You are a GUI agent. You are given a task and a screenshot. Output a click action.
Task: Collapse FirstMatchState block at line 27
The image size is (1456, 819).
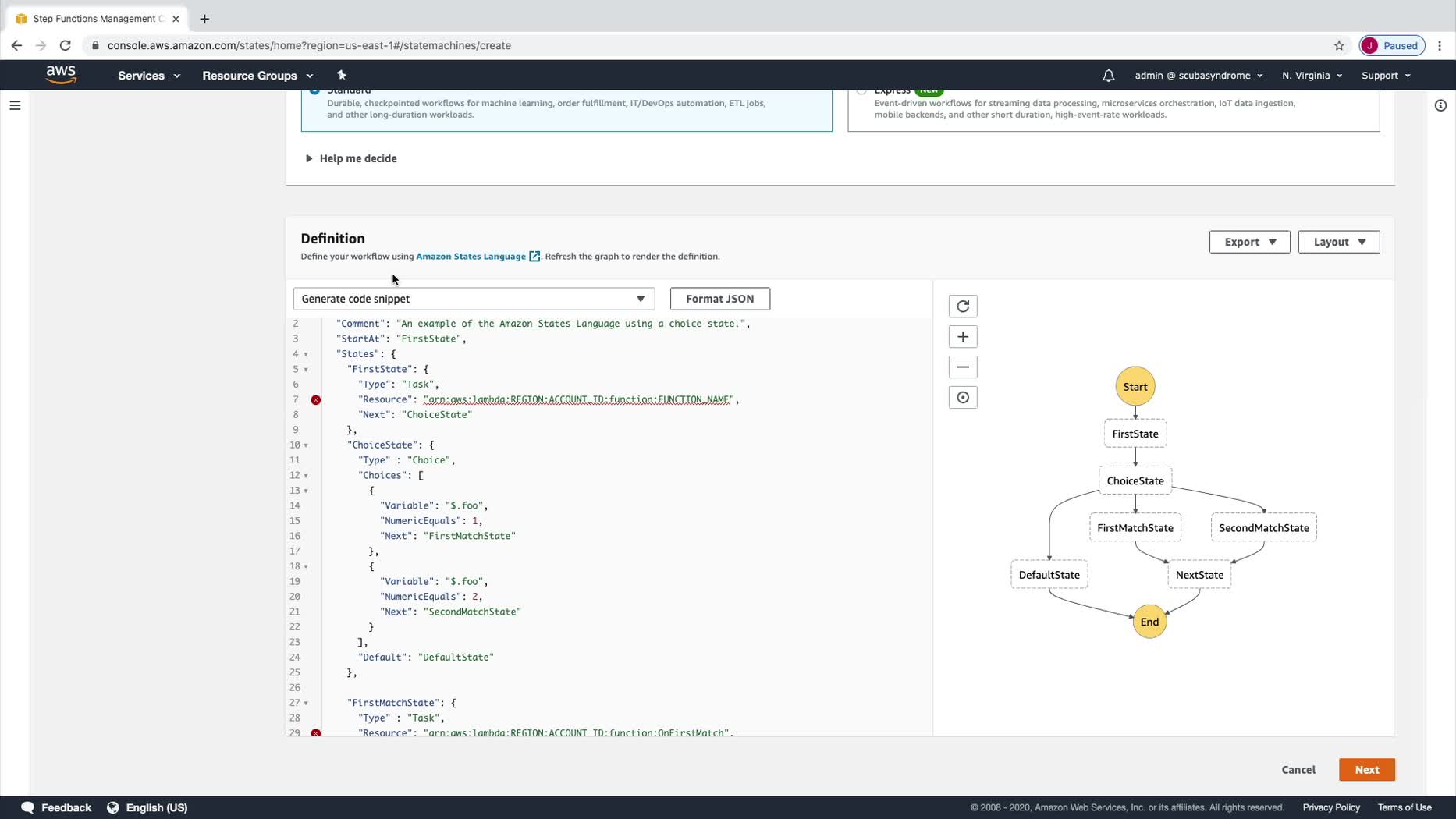click(306, 703)
